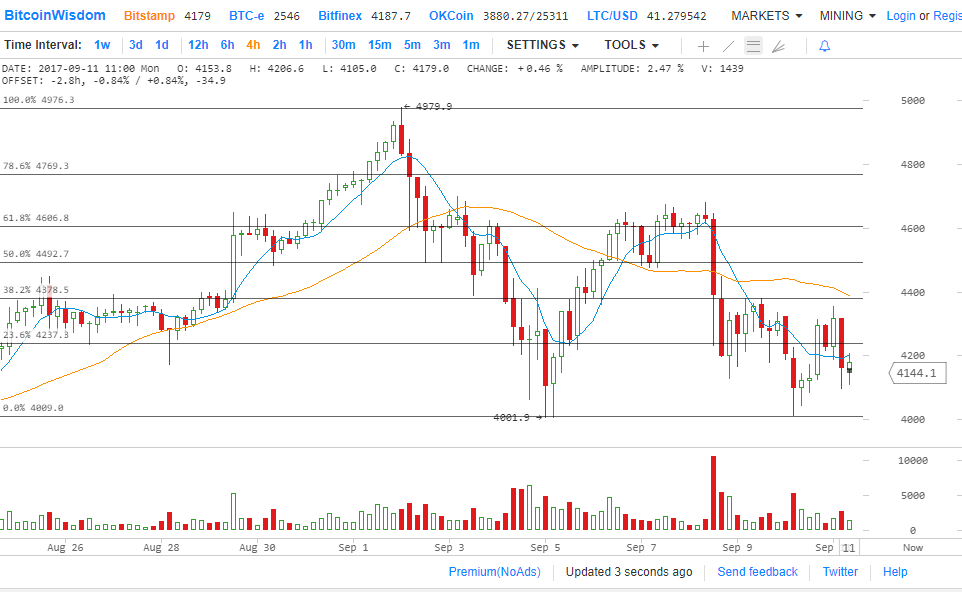Click the Send feedback link
Viewport: 962px width, 592px height.
pos(757,572)
